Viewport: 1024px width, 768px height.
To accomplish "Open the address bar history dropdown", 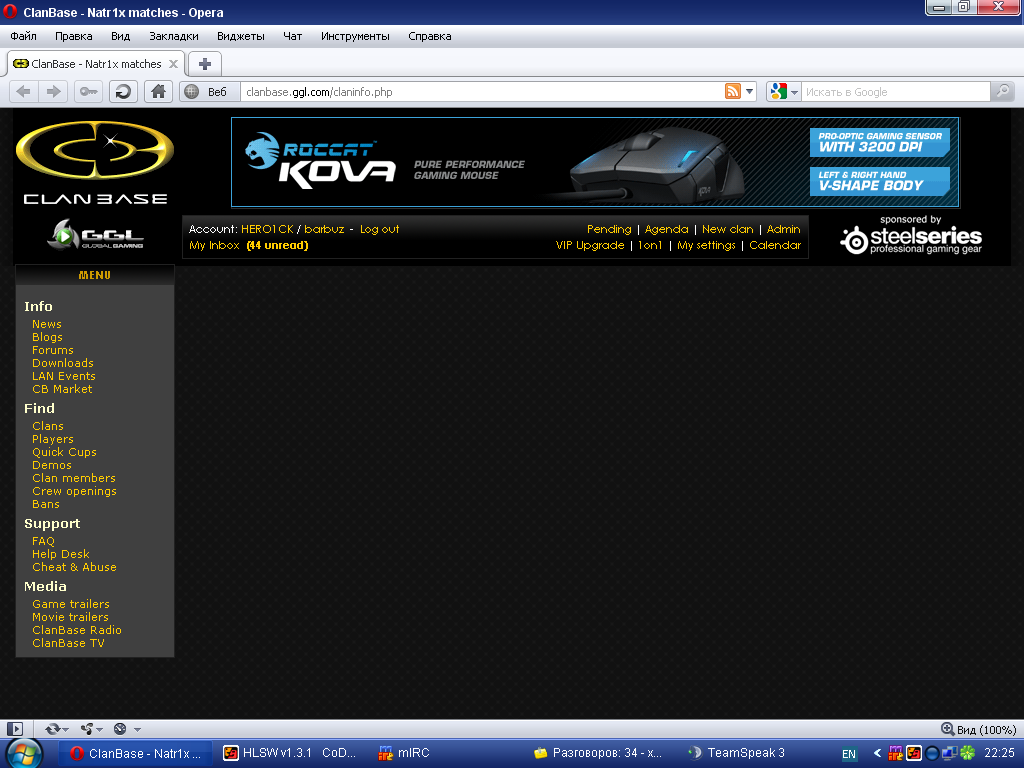I will point(750,91).
